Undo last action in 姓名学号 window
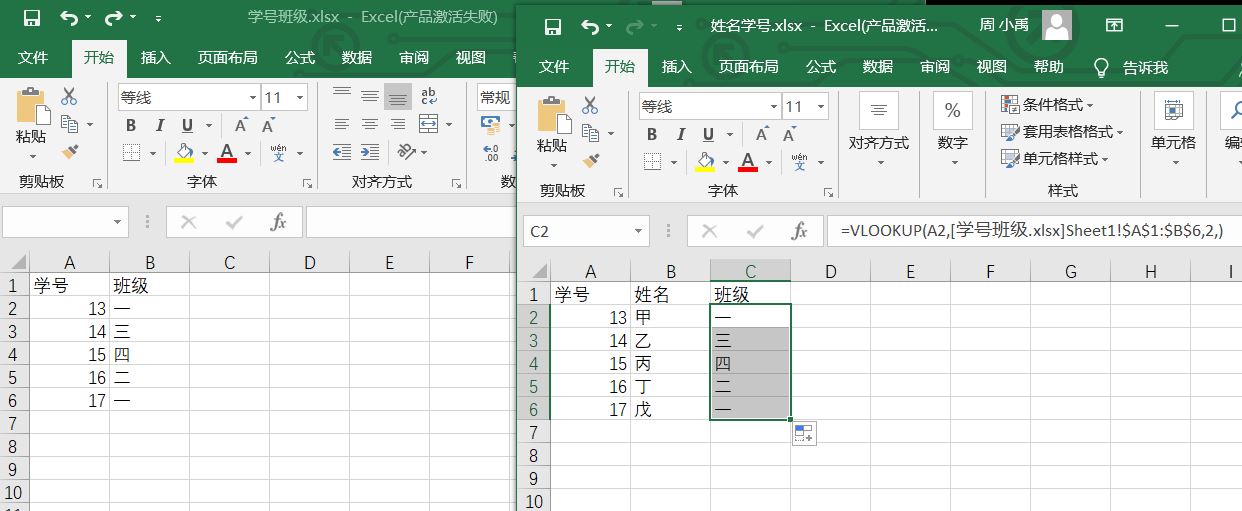1242x511 pixels. (x=590, y=25)
